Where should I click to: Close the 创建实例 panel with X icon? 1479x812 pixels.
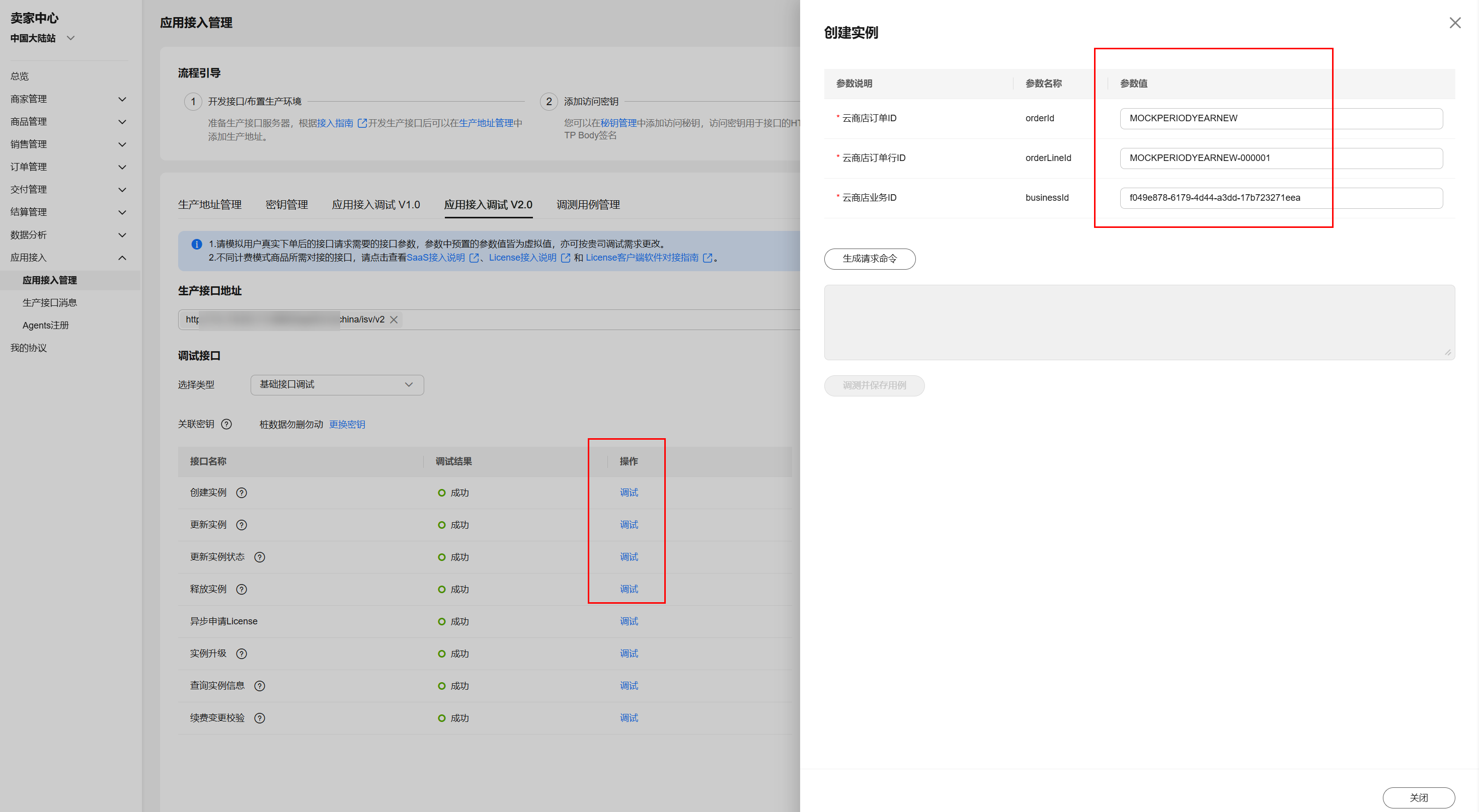pyautogui.click(x=1454, y=23)
